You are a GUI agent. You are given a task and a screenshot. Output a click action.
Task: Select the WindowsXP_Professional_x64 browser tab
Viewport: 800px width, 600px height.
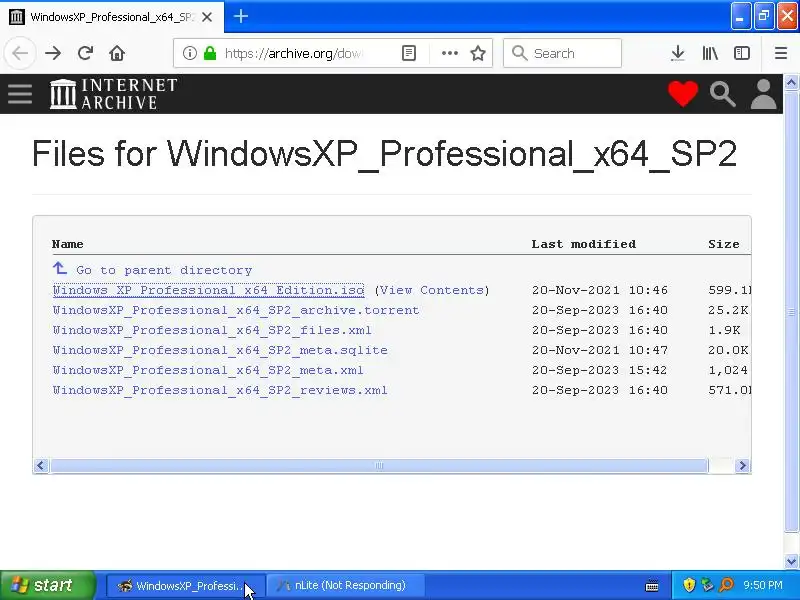(x=112, y=17)
